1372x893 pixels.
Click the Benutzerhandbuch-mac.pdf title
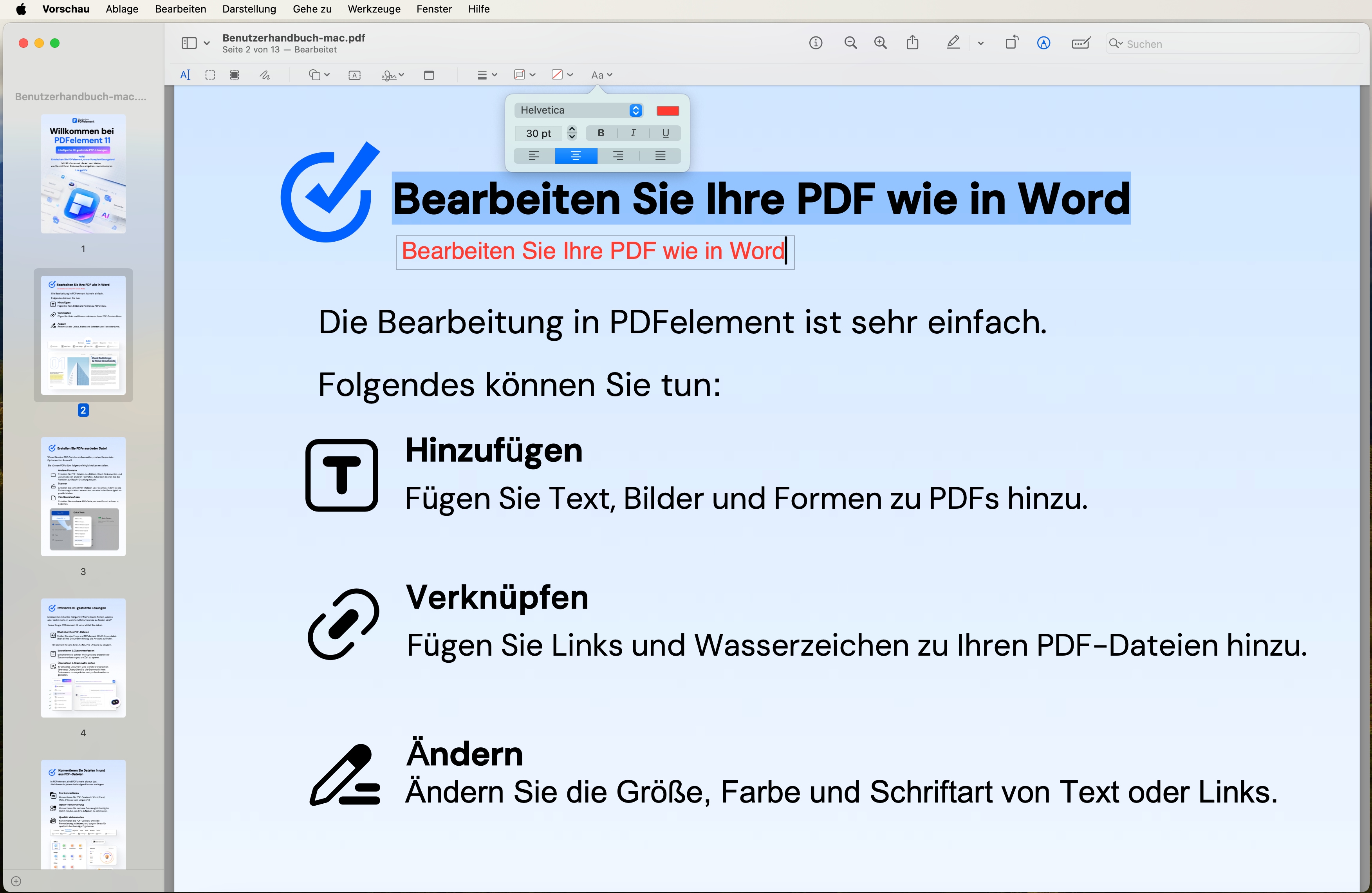(x=293, y=38)
